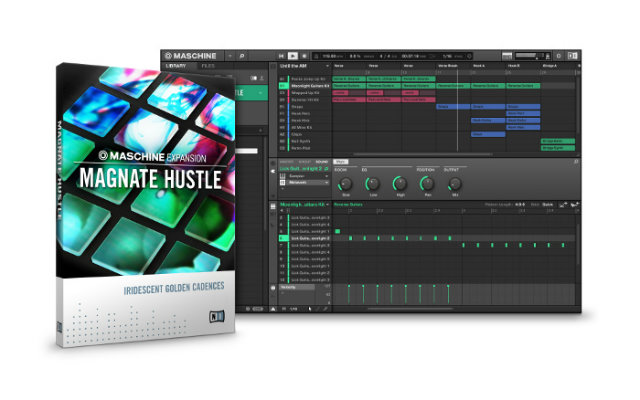Open the search icon next to the MASCHINE logo
The image size is (640, 400).
[242, 56]
